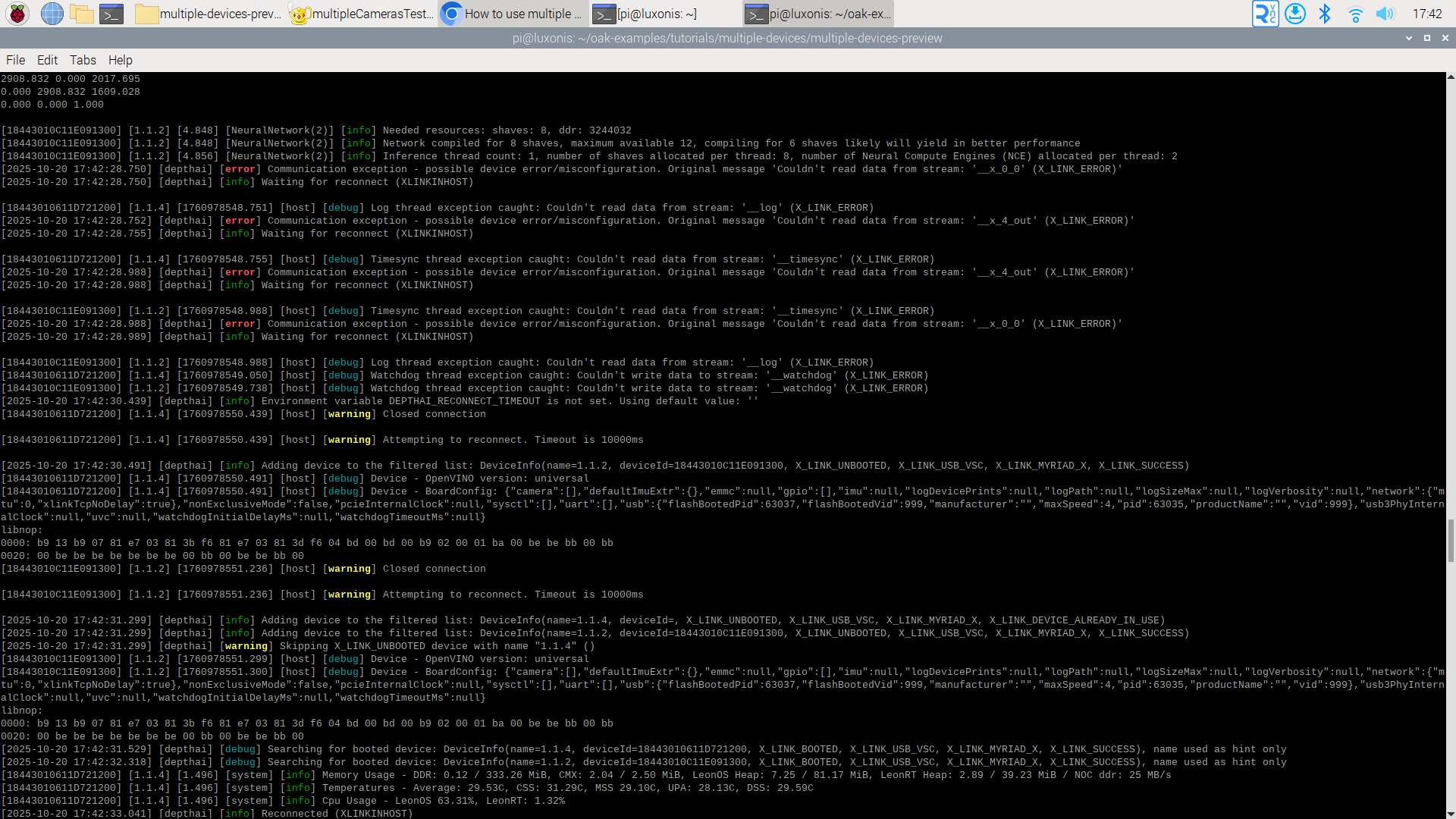
Task: Click the volume speaker icon
Action: pyautogui.click(x=1385, y=14)
